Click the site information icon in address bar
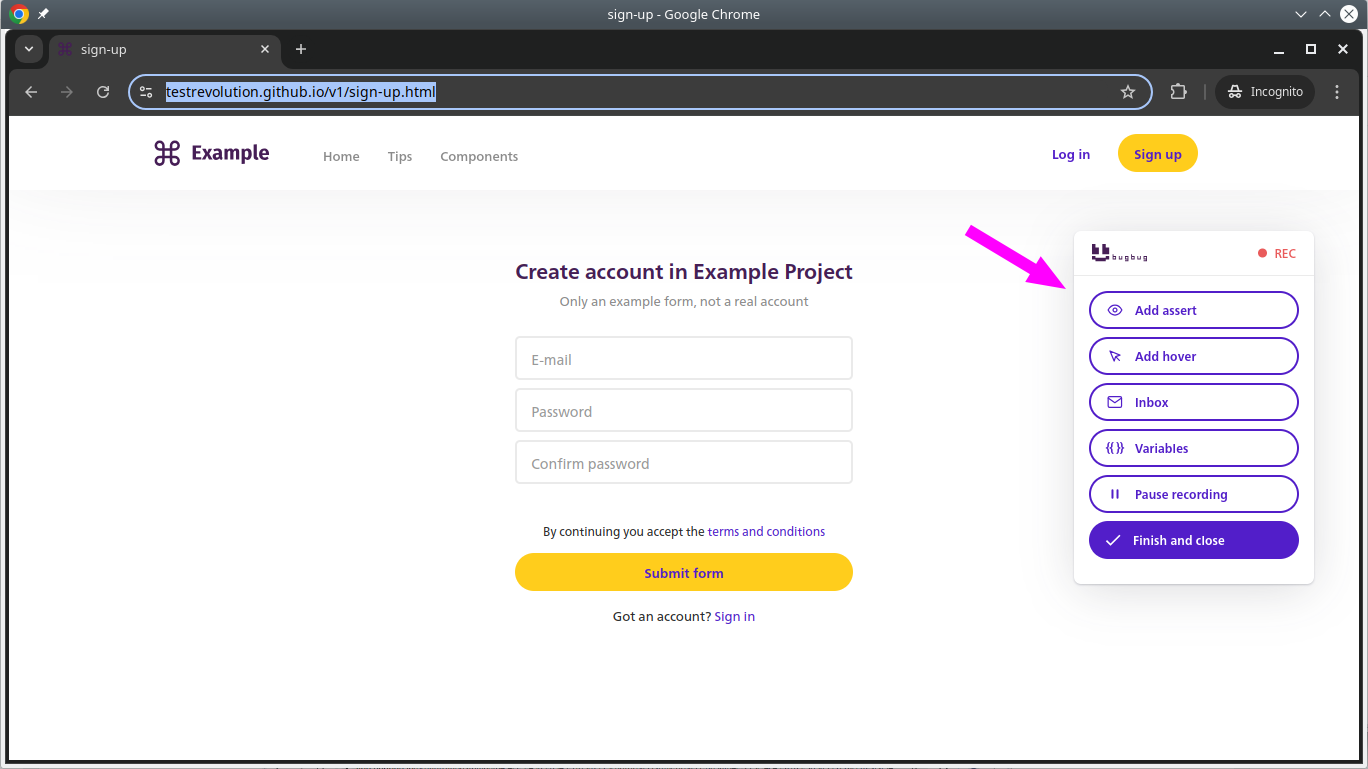The height and width of the screenshot is (769, 1368). tap(146, 92)
